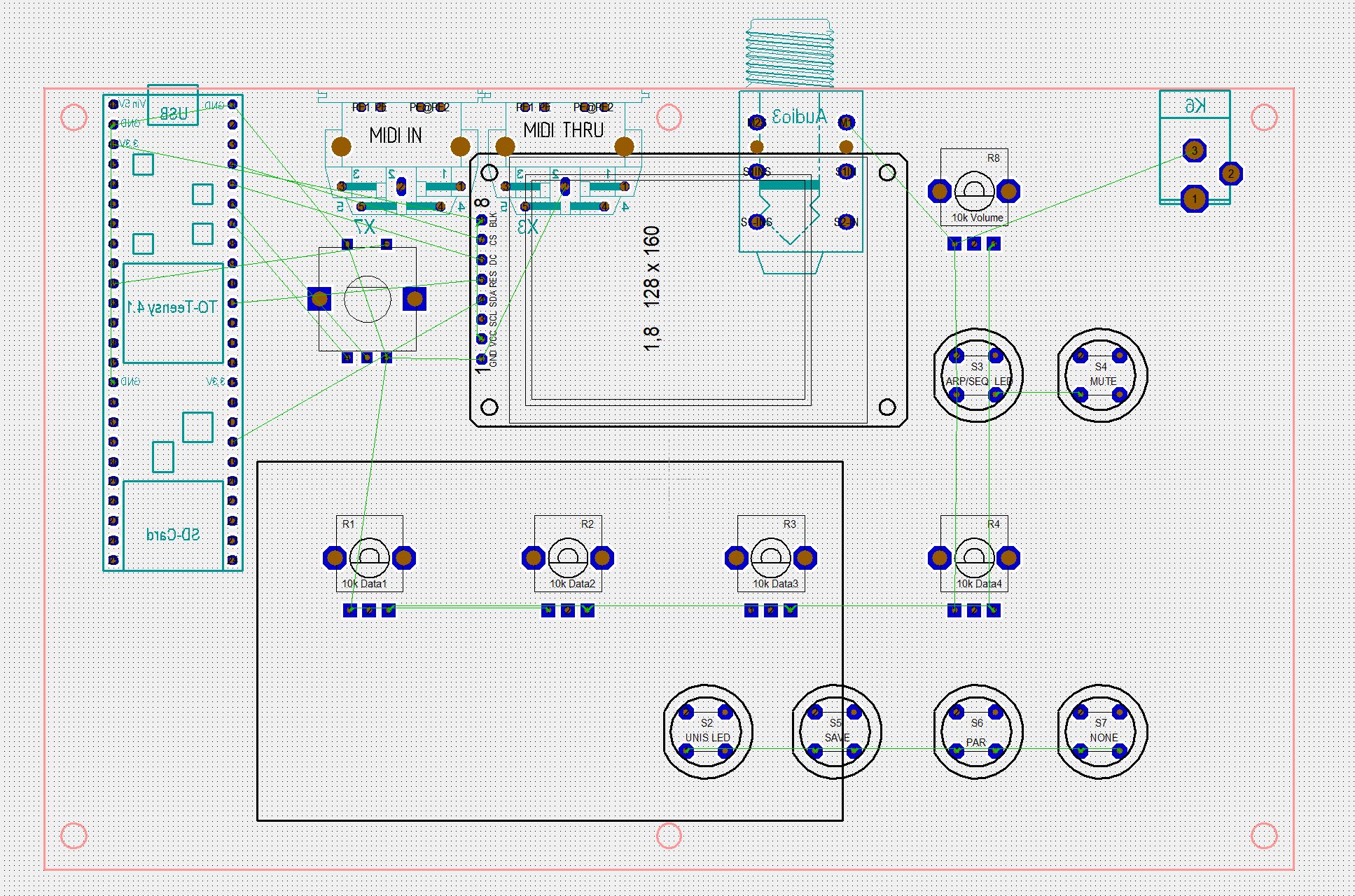Click the MIDI IN connector label
1355x896 pixels.
[396, 135]
